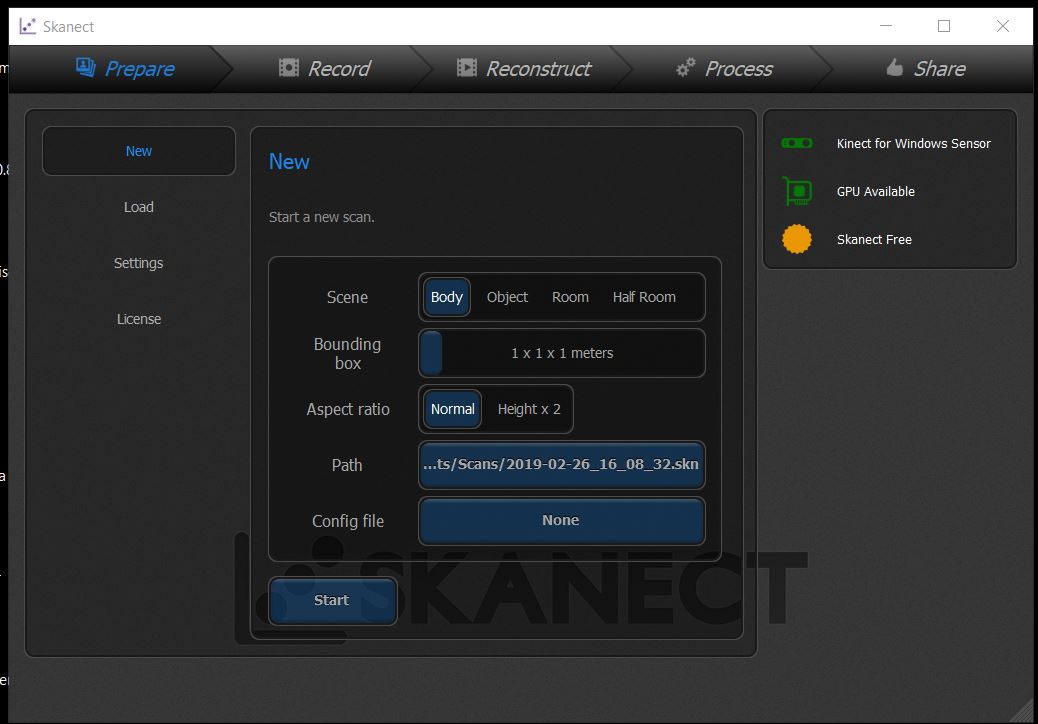
Task: Click the orange Skanect Free badge
Action: (796, 239)
